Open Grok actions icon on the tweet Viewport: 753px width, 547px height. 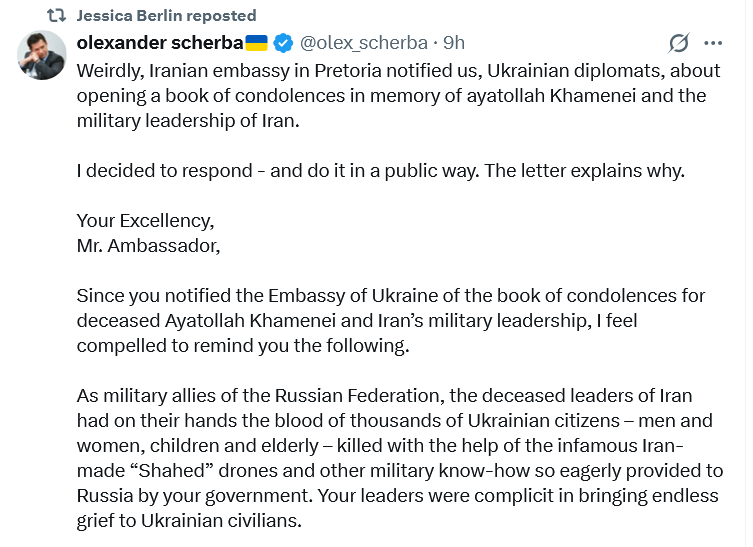679,43
